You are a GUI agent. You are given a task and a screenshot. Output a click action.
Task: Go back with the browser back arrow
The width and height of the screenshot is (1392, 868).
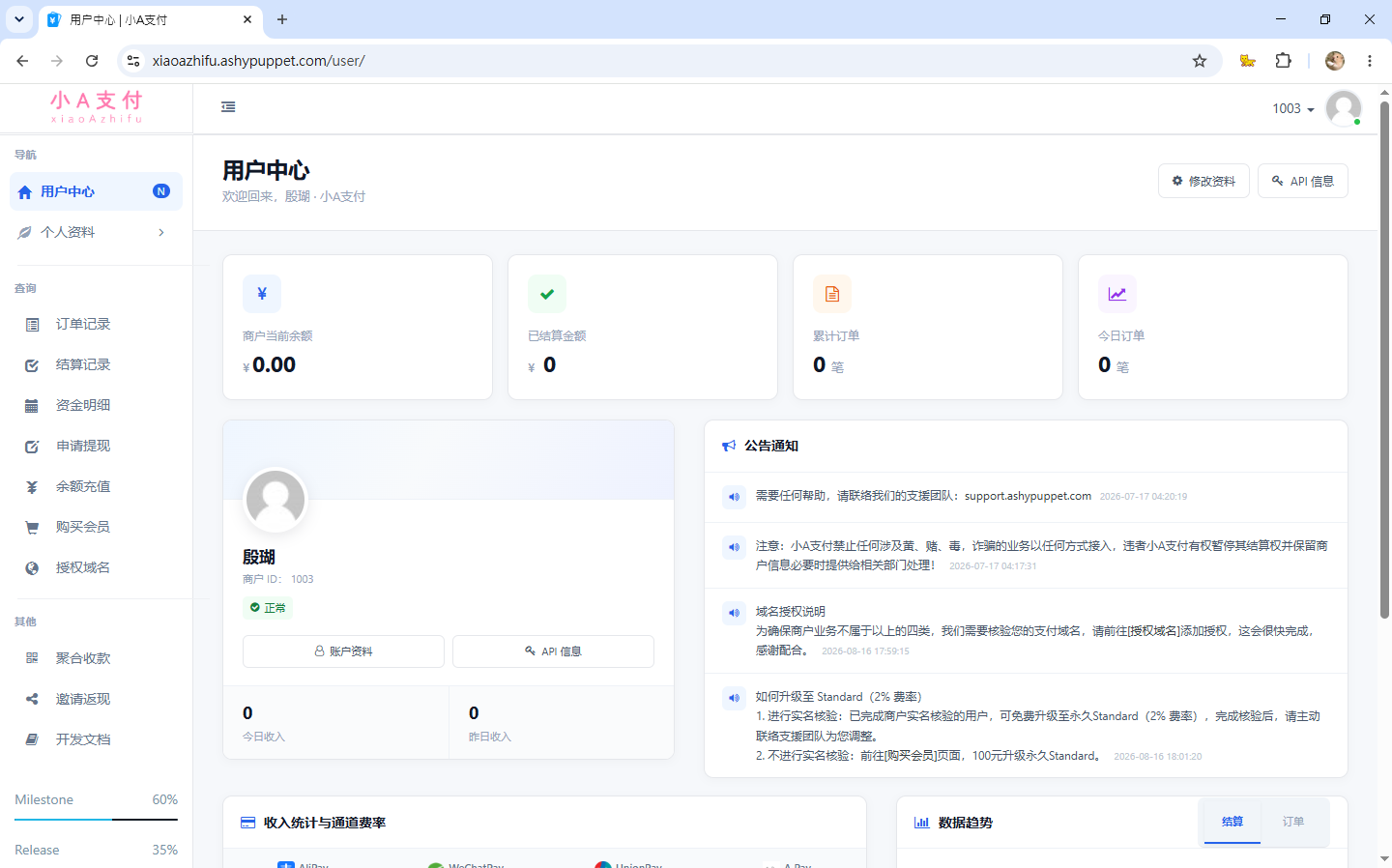coord(22,61)
